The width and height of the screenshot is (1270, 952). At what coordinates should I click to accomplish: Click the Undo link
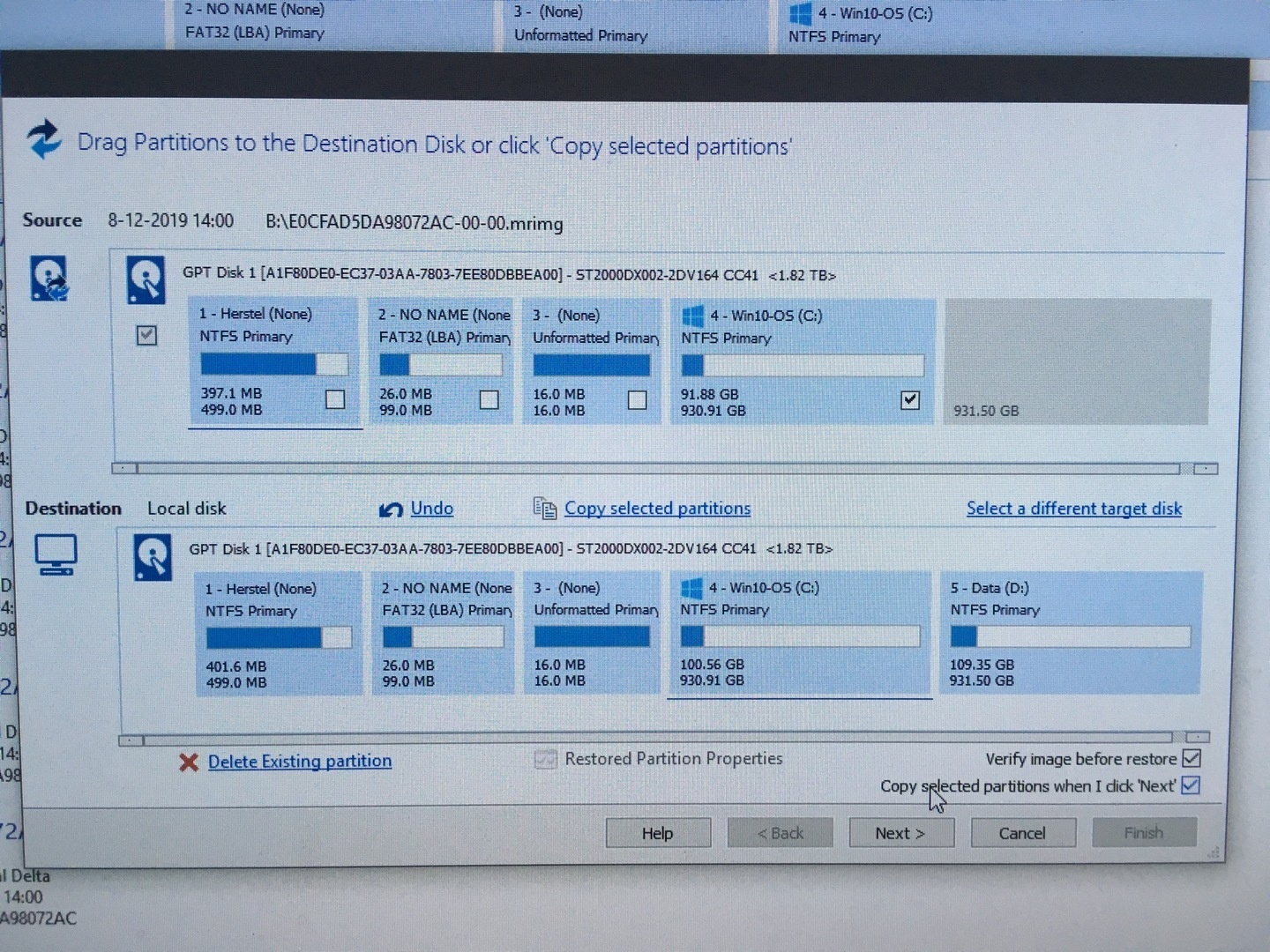(x=432, y=509)
